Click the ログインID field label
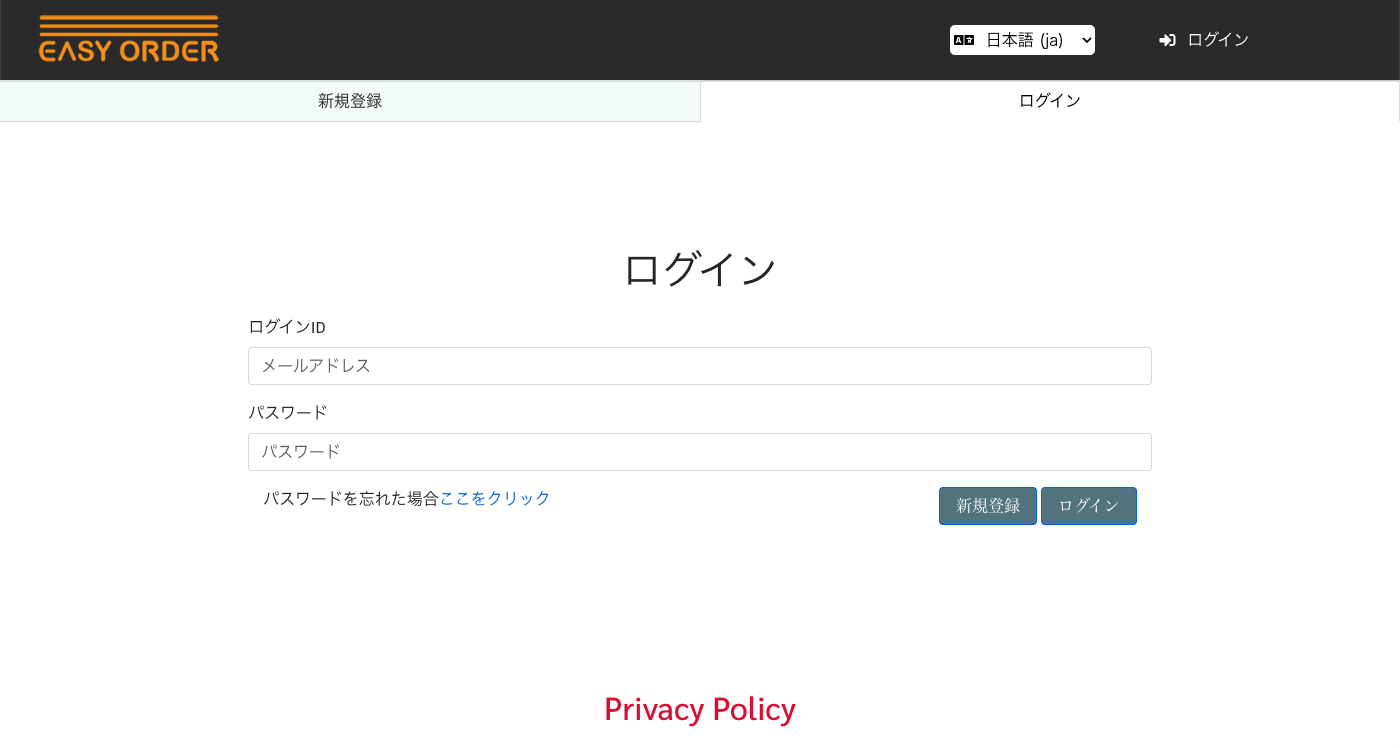 (x=287, y=327)
